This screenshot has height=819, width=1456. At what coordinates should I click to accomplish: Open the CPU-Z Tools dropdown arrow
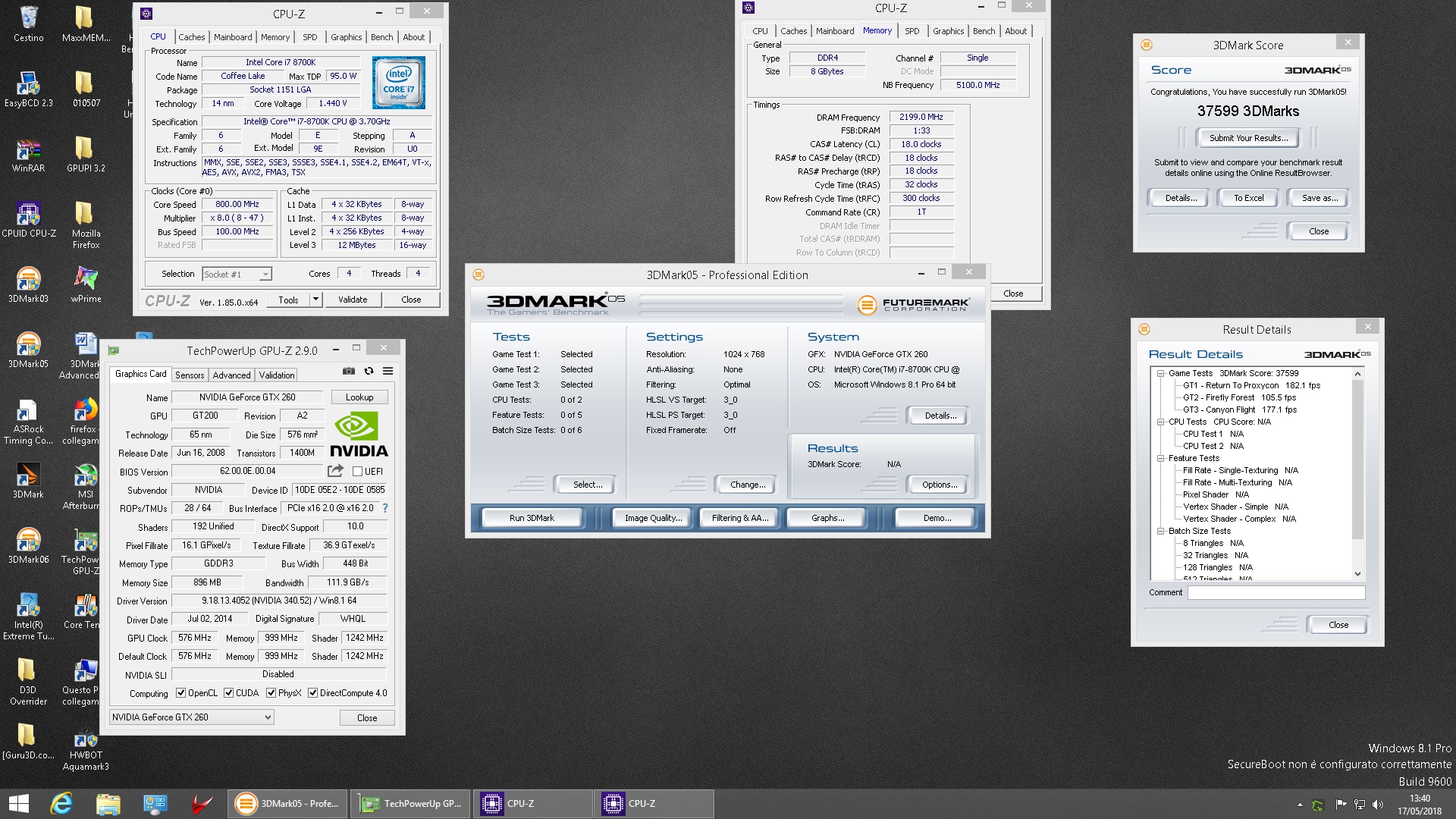tap(315, 300)
